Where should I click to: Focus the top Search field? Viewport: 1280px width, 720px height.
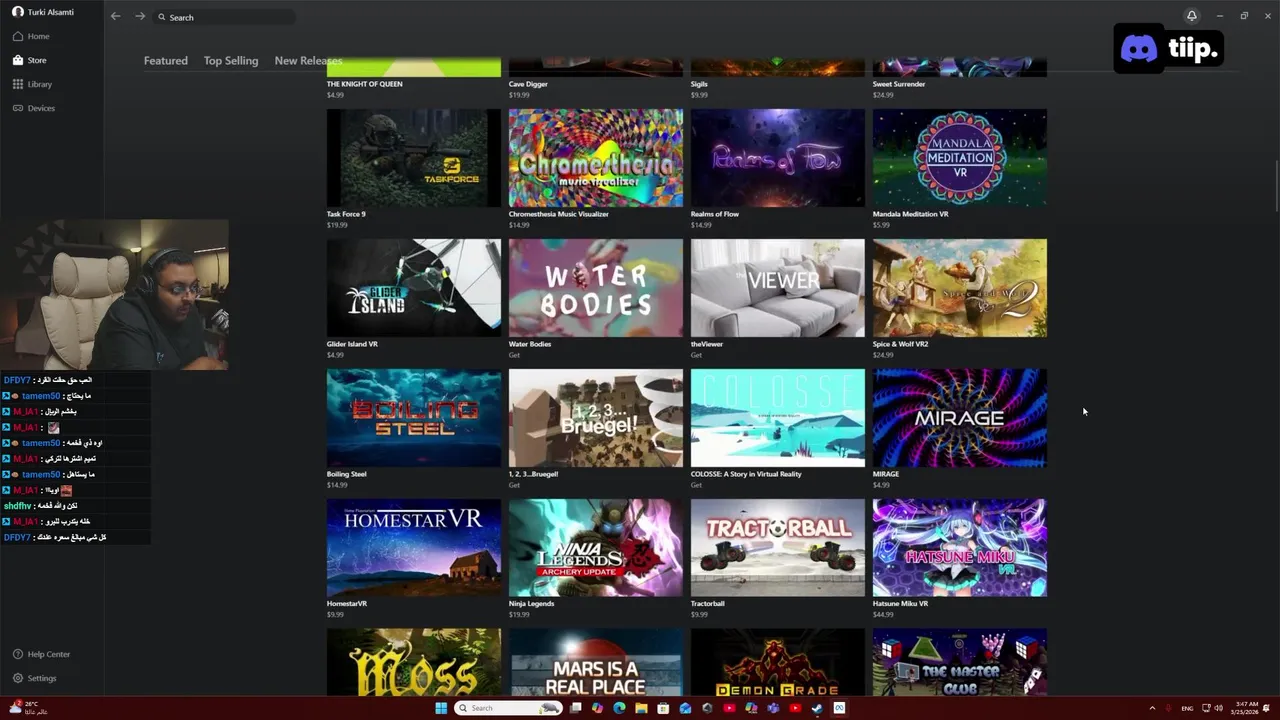(224, 17)
